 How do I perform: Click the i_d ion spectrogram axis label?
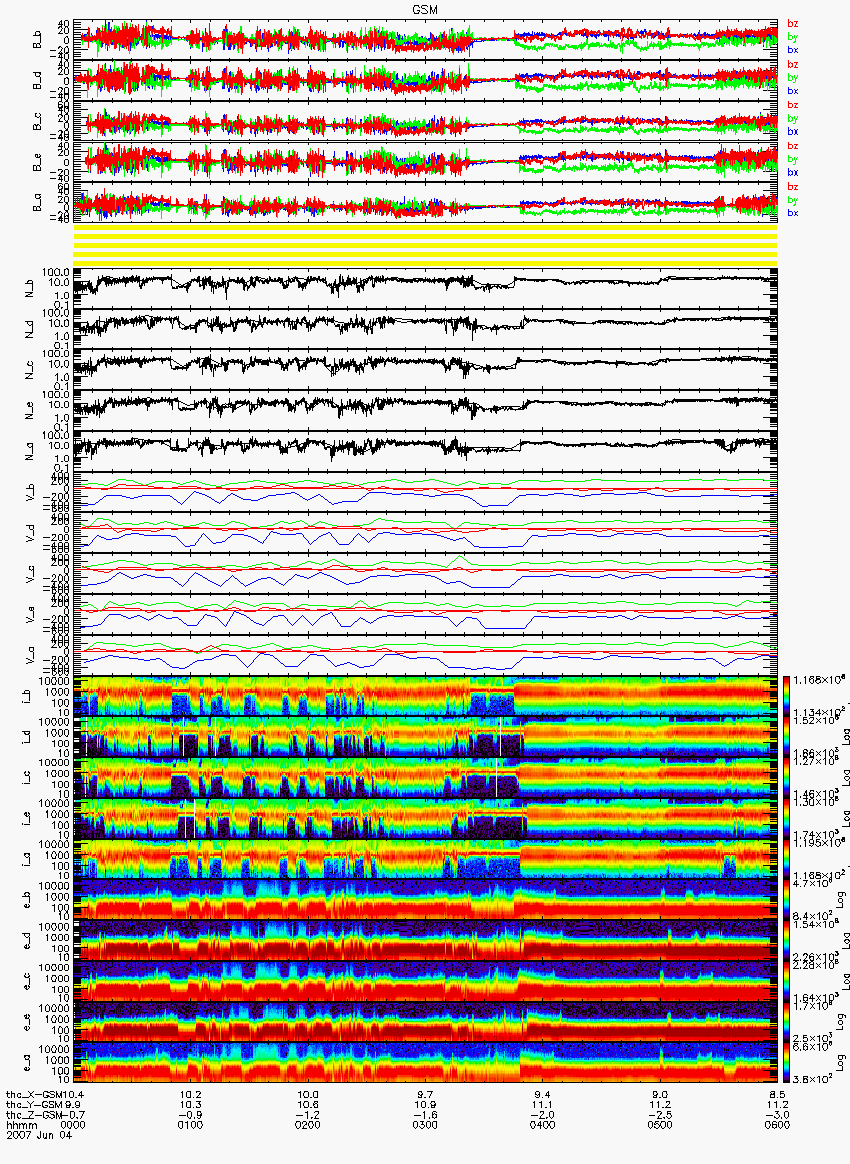click(26, 737)
